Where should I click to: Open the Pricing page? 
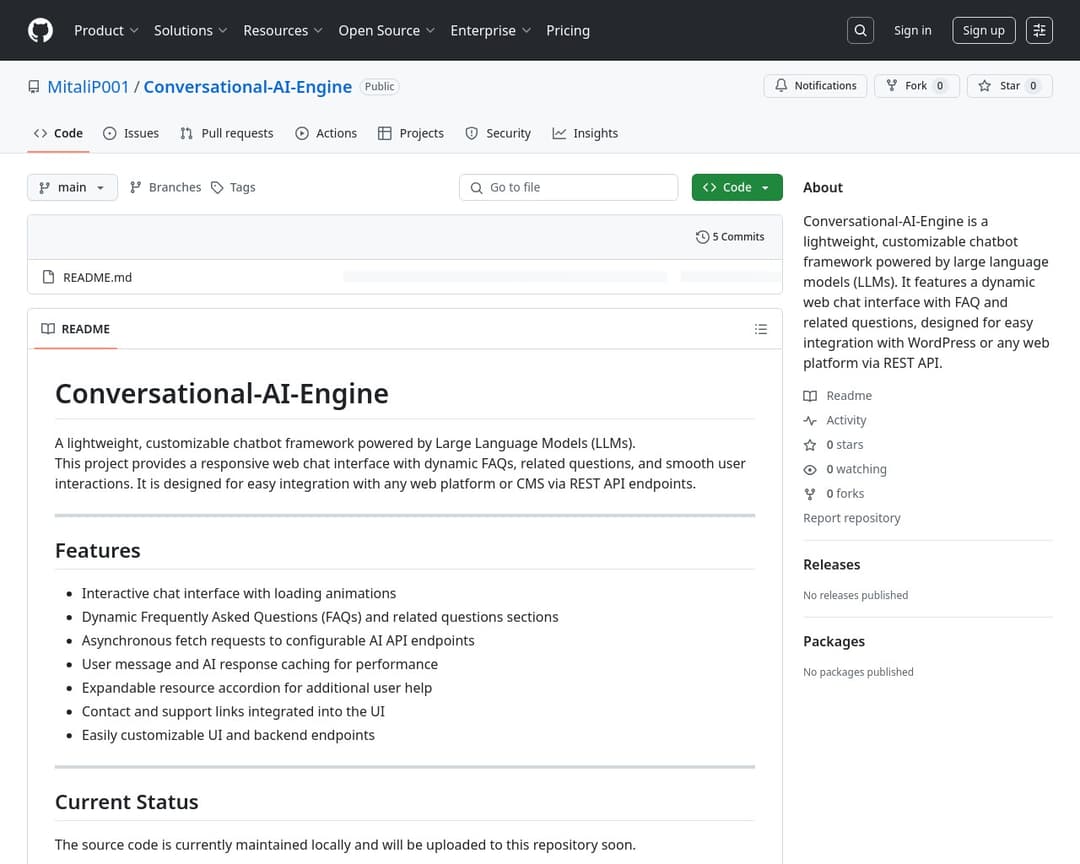tap(568, 30)
